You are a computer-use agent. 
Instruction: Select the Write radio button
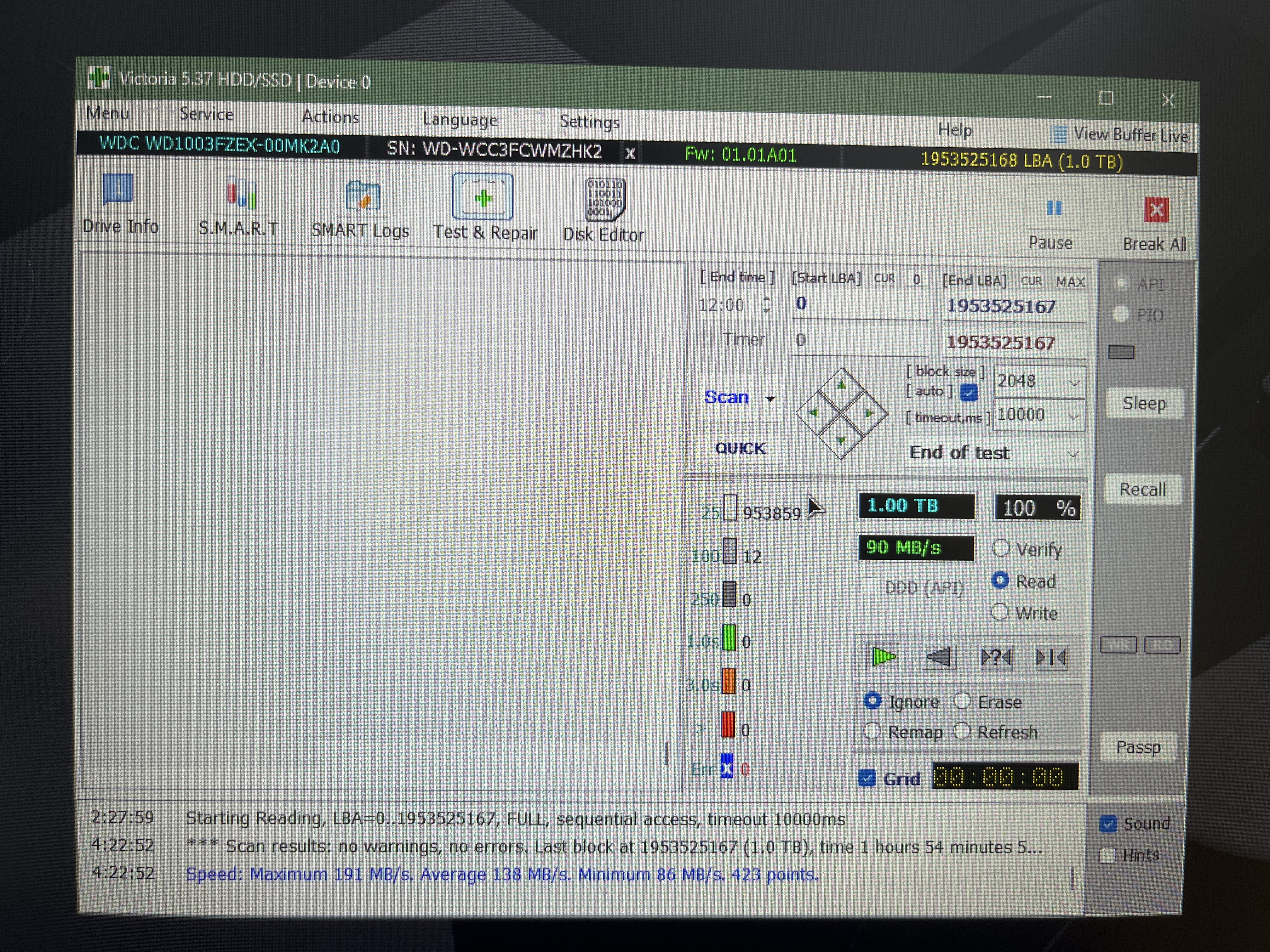coord(999,612)
